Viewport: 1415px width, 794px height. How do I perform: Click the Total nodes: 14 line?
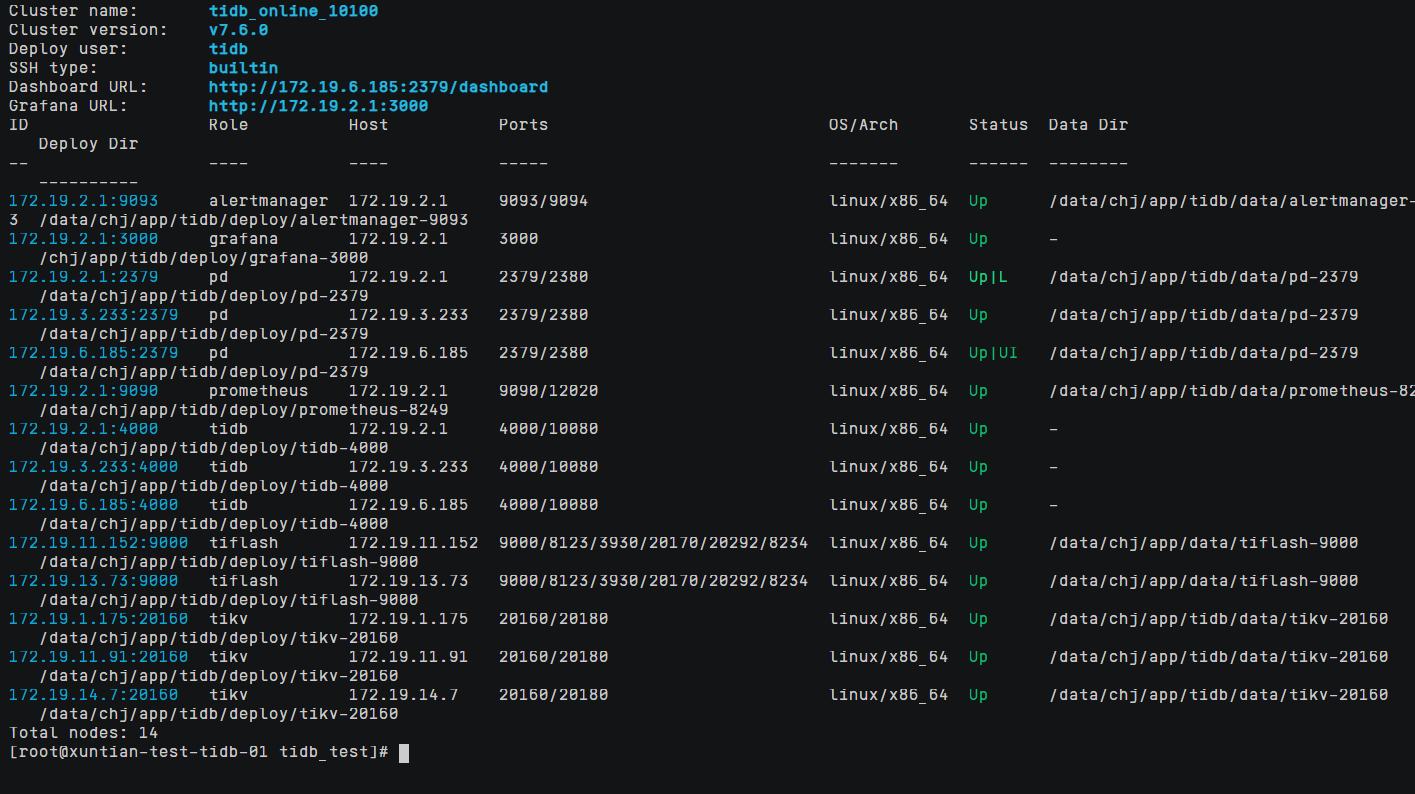point(83,733)
